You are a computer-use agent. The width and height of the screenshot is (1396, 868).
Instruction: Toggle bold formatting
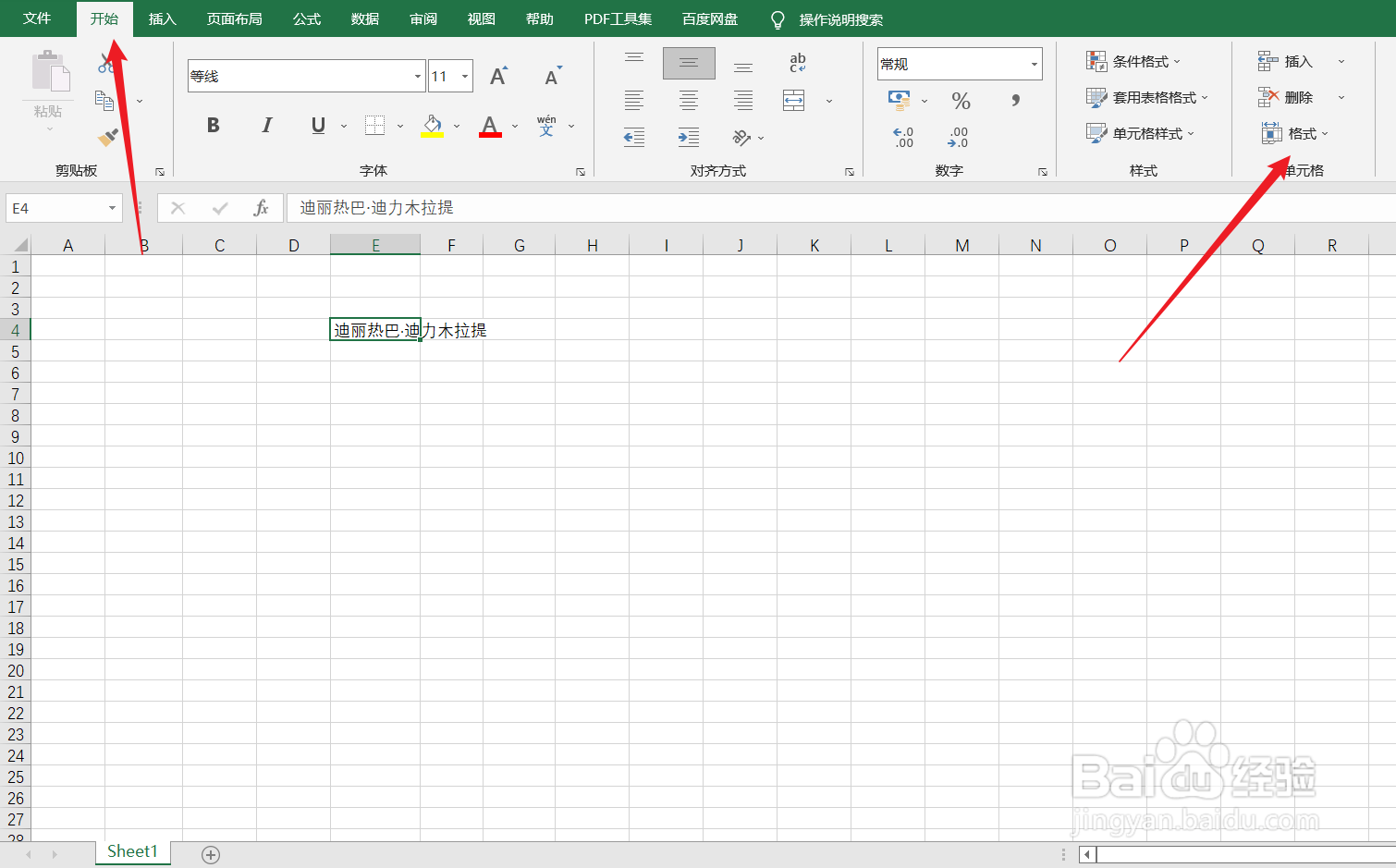point(214,125)
